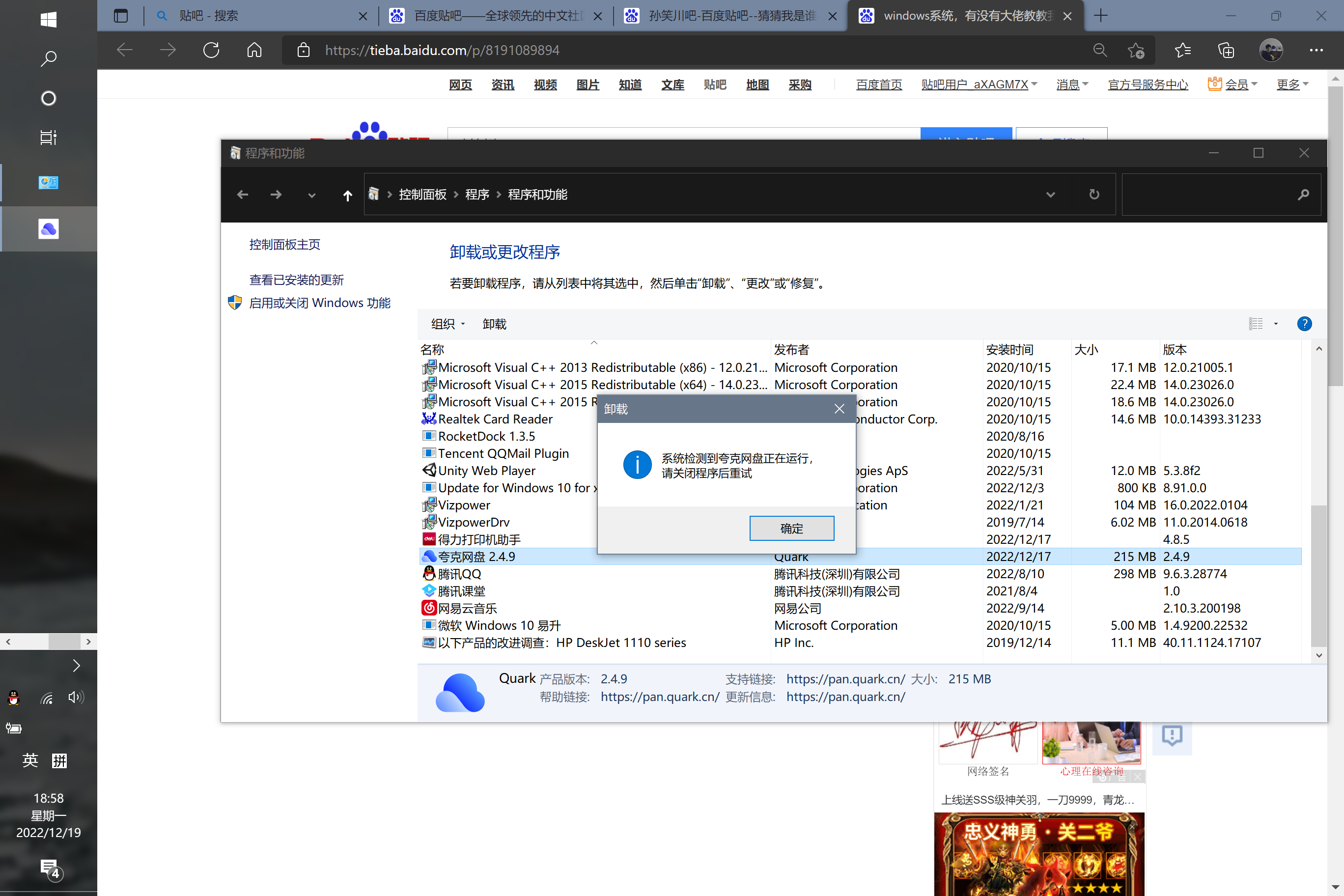The height and width of the screenshot is (896, 1344).
Task: Refresh 程序和功能 list
Action: (x=1093, y=195)
